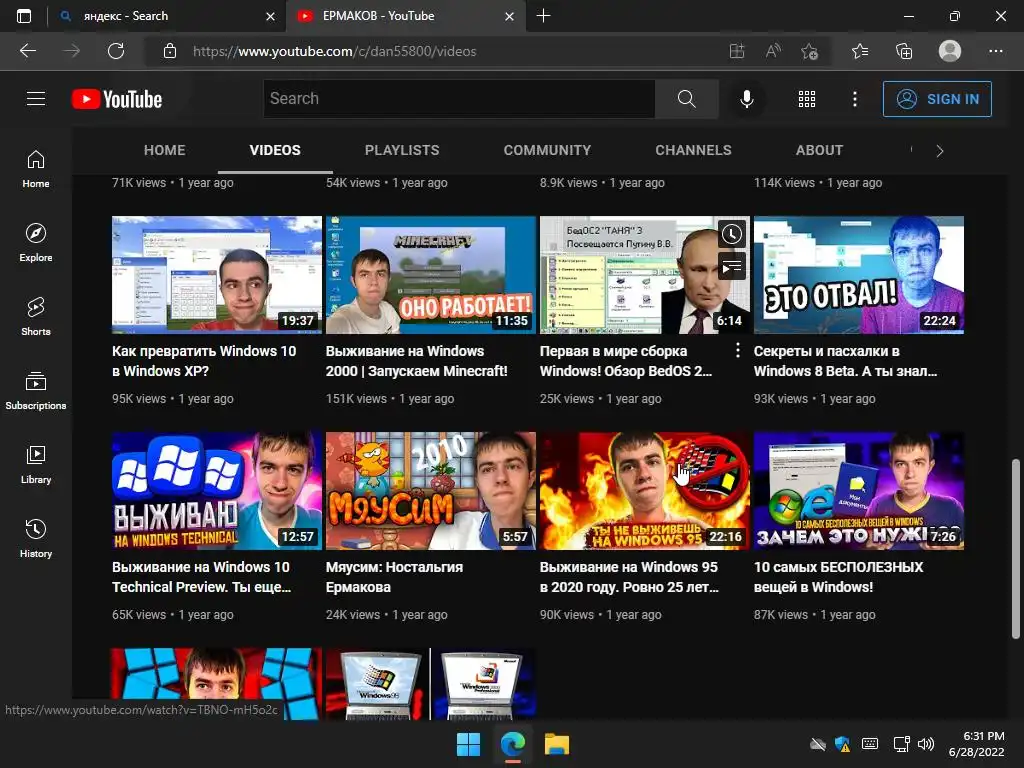Click into the YouTube Search field
The height and width of the screenshot is (768, 1024).
tap(459, 99)
